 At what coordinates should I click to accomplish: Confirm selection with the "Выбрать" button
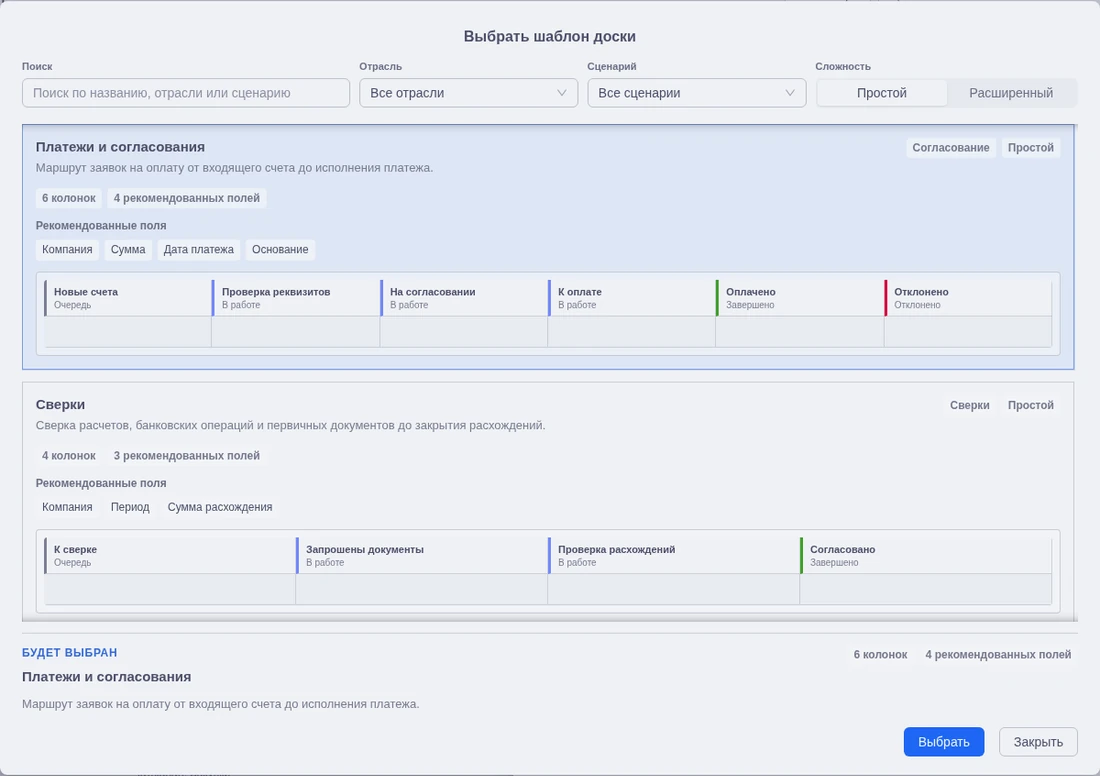pos(944,742)
